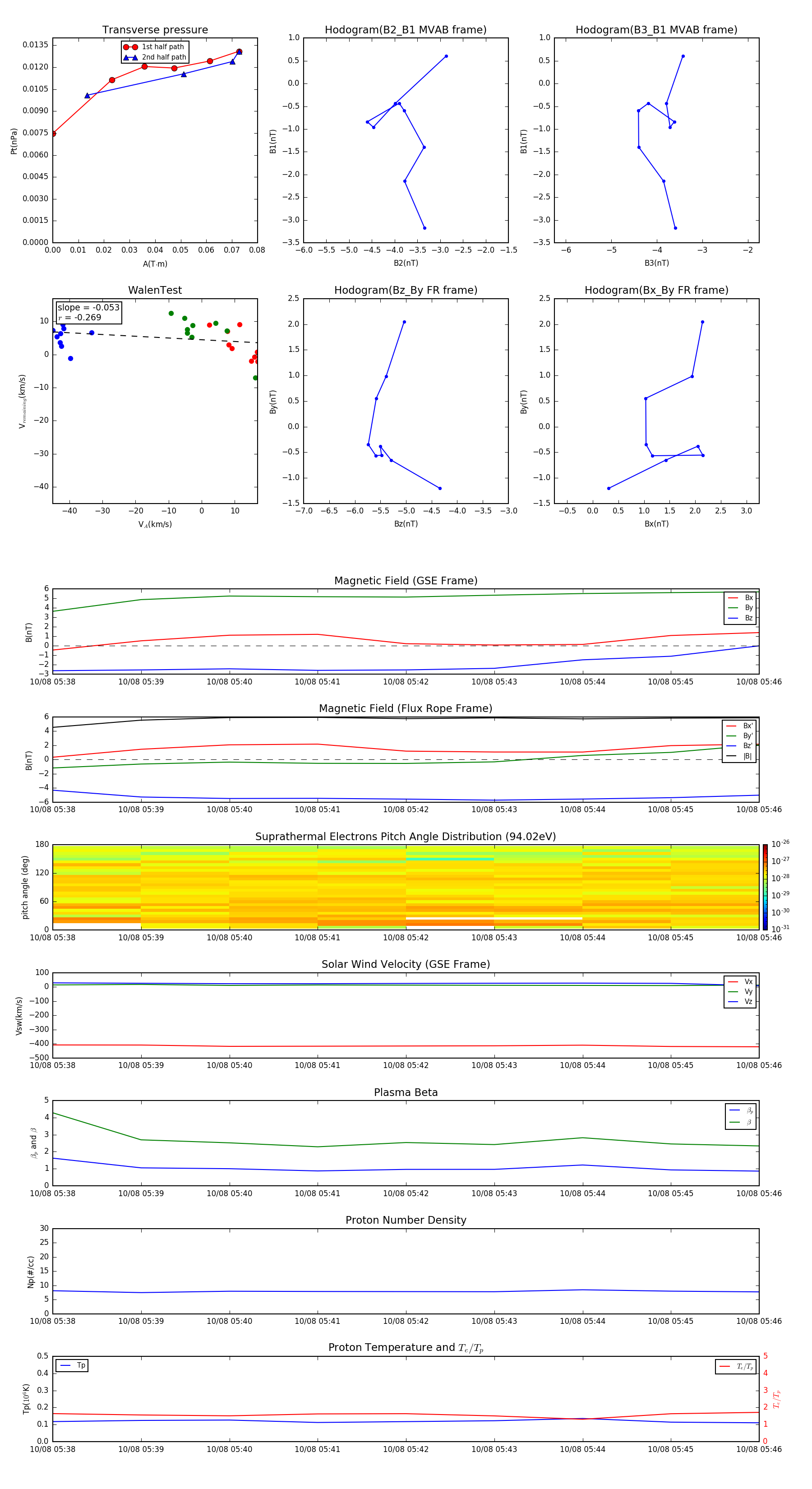The height and width of the screenshot is (1489, 812).
Task: Click 'Np(#/cc)' y-axis label
Action: coord(31,1272)
